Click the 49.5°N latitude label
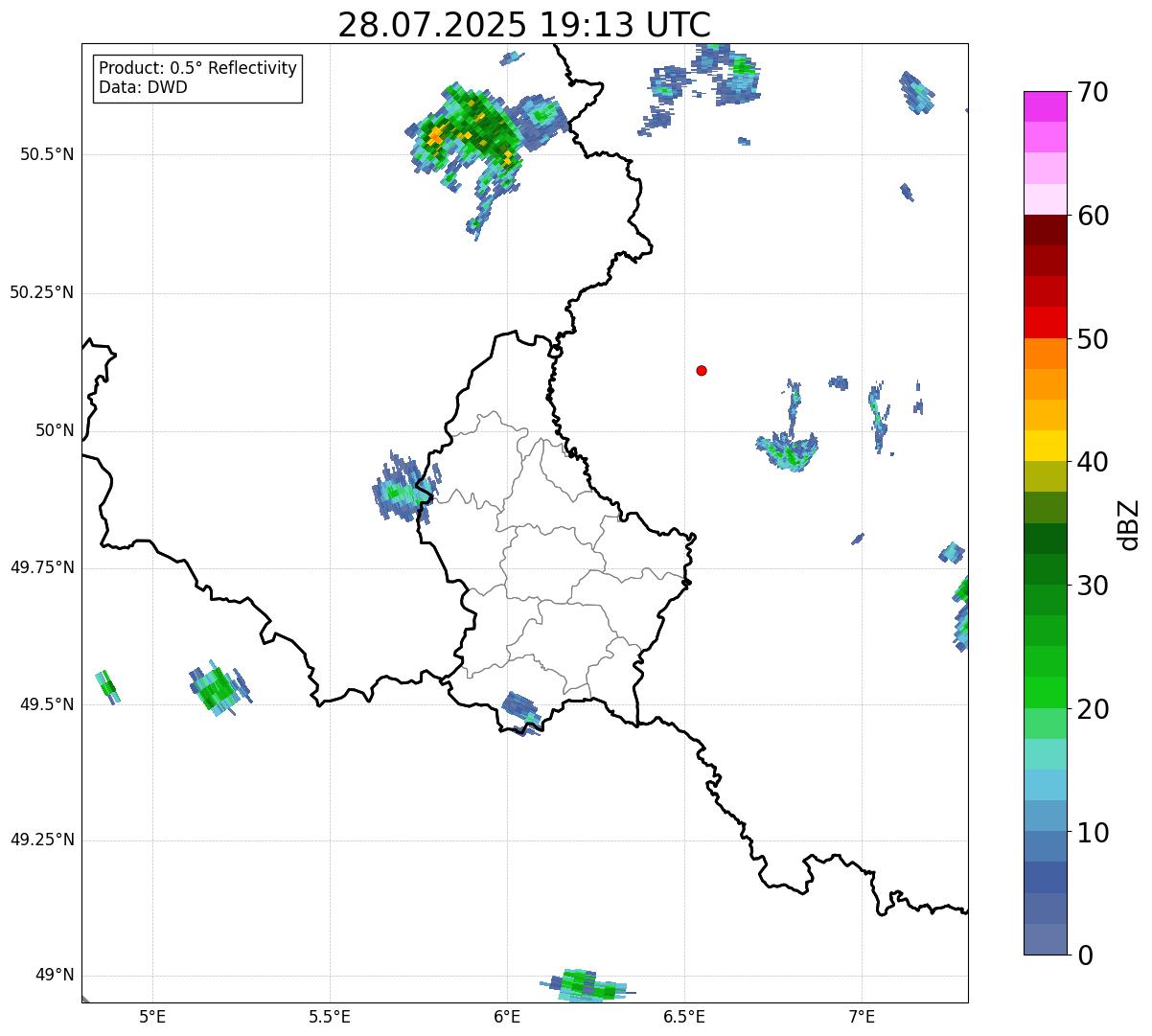Screen dimensions: 1152x1036 (46, 704)
